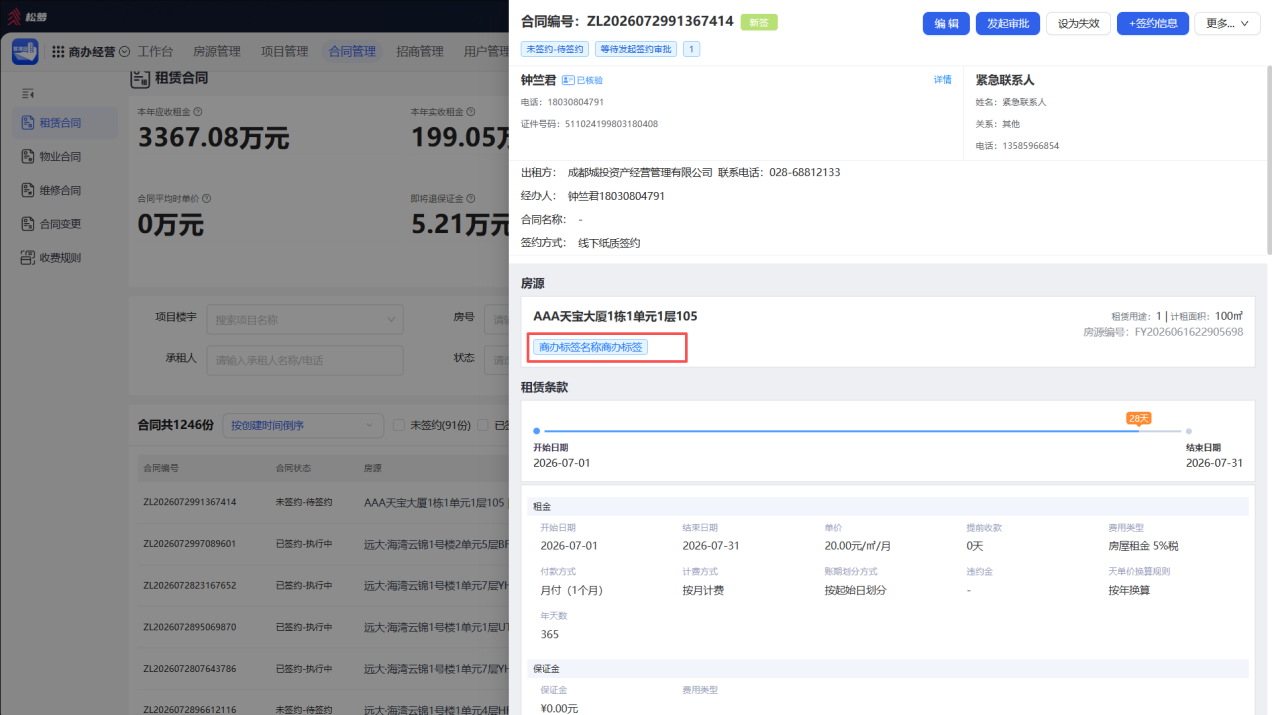Click the 新签 green badge

(758, 22)
